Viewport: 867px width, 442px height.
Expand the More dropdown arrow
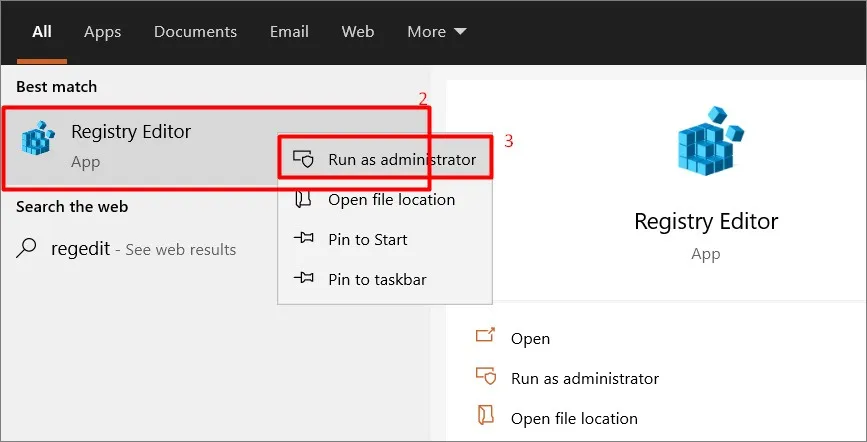pyautogui.click(x=460, y=32)
